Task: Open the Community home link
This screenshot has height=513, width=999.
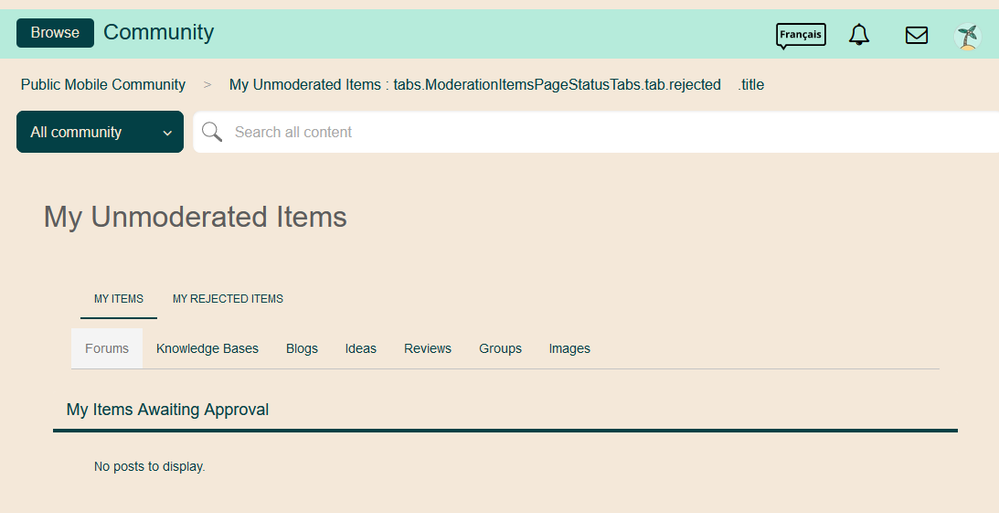Action: (x=159, y=33)
